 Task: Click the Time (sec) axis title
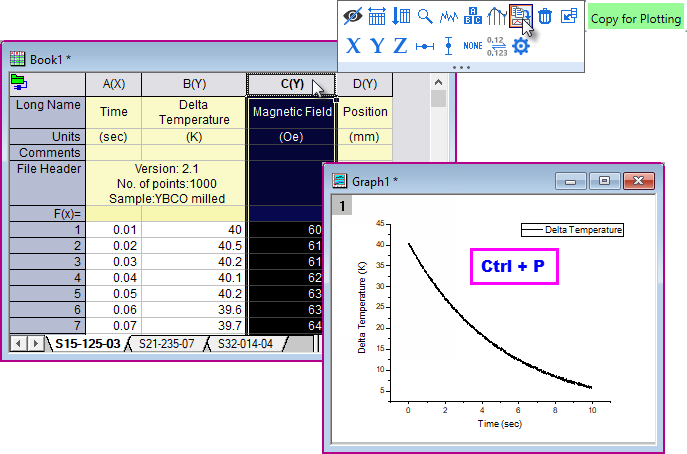coord(499,424)
